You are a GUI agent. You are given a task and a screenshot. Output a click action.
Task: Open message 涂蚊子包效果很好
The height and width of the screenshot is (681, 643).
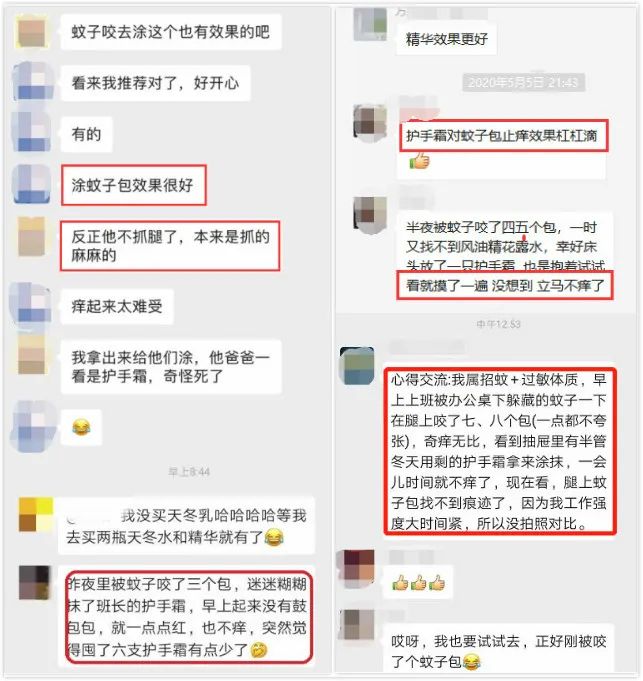(x=134, y=185)
